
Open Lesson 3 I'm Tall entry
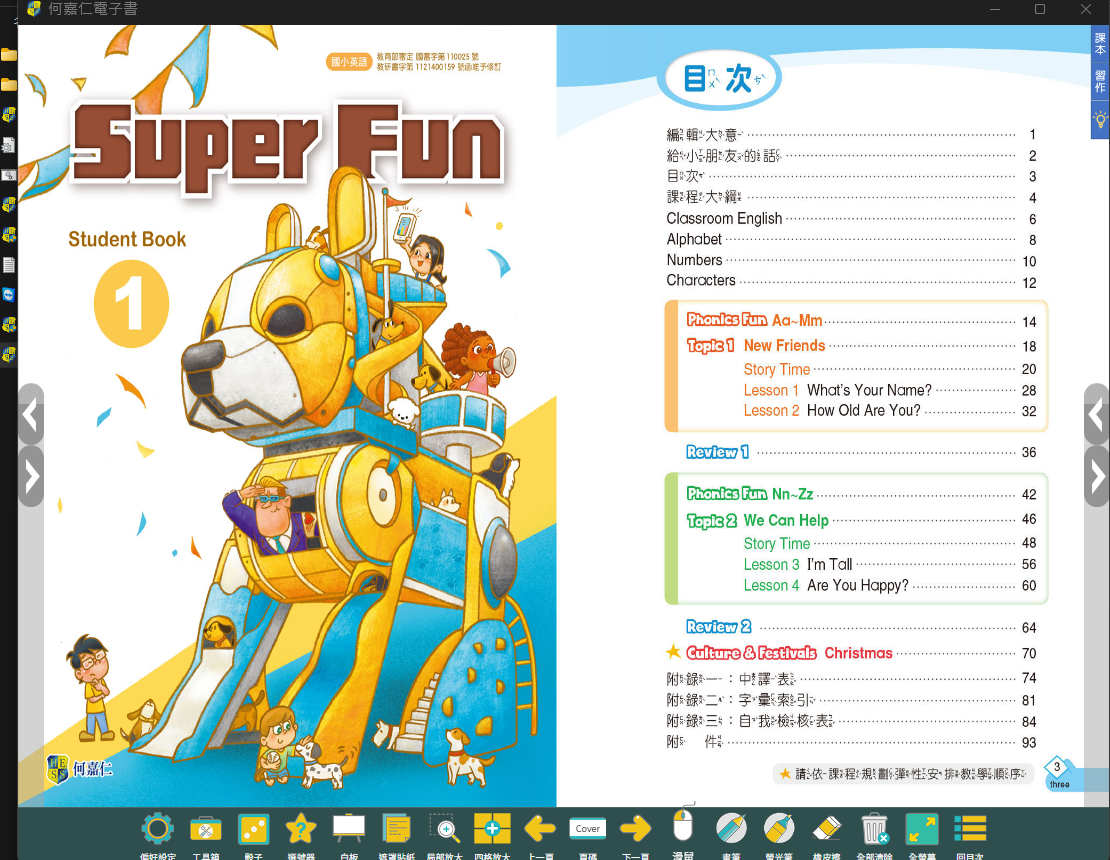[x=890, y=565]
